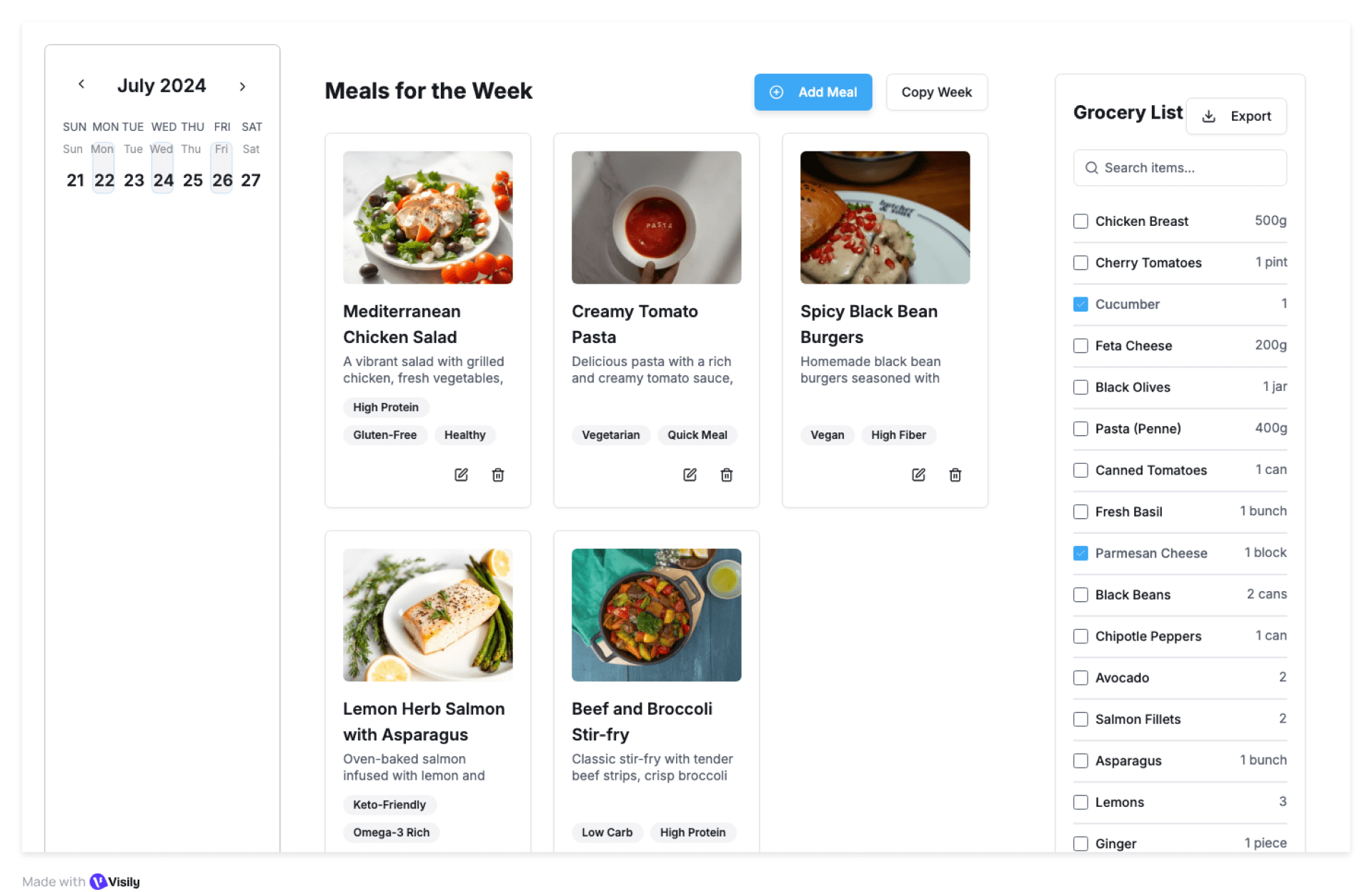Click the Visily logo at bottom
Screen dimensions: 1372x892
[x=114, y=881]
